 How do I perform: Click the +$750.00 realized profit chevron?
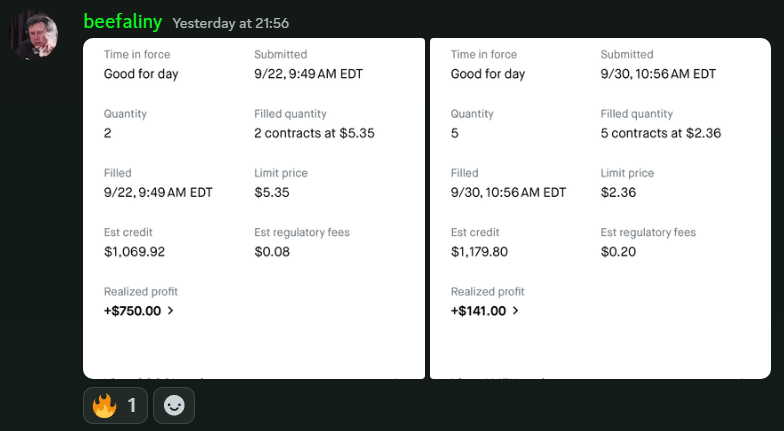tap(170, 310)
